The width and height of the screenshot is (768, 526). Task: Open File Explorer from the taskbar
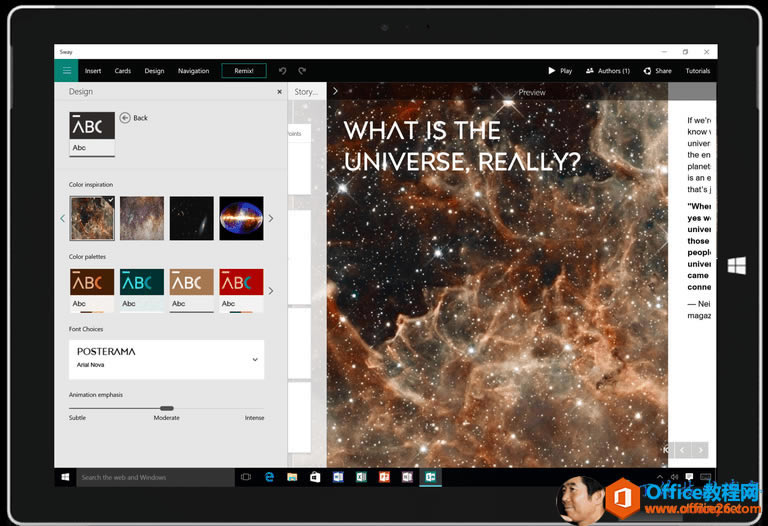[292, 477]
